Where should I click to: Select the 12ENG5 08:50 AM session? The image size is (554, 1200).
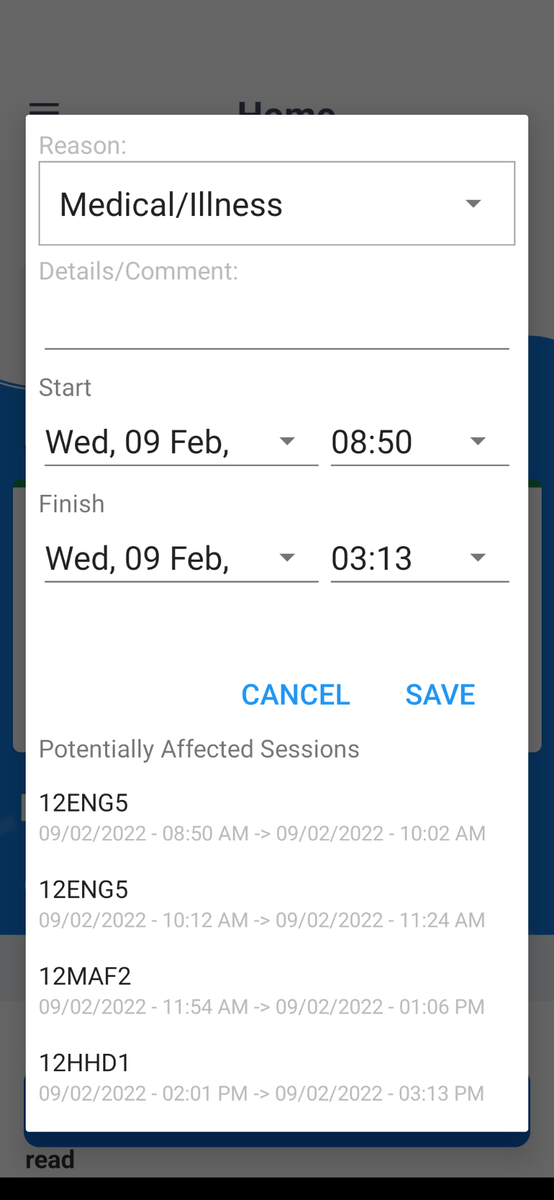point(277,818)
